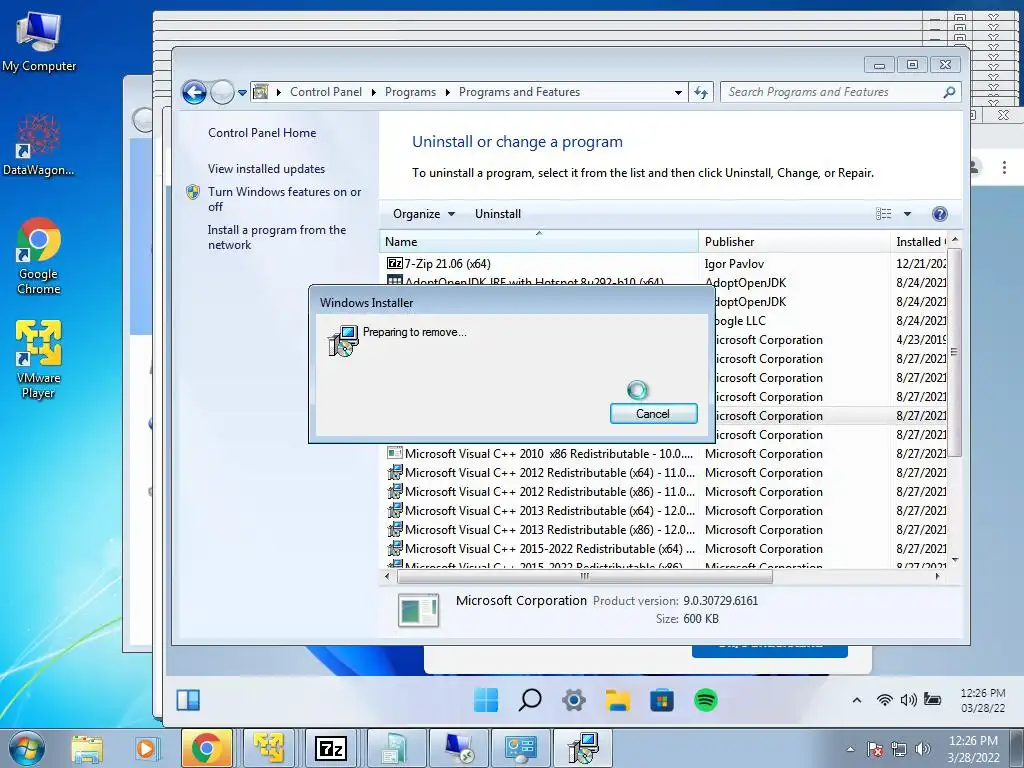This screenshot has width=1024, height=768.
Task: Open Spotify in the Windows 11 taskbar
Action: [x=705, y=700]
